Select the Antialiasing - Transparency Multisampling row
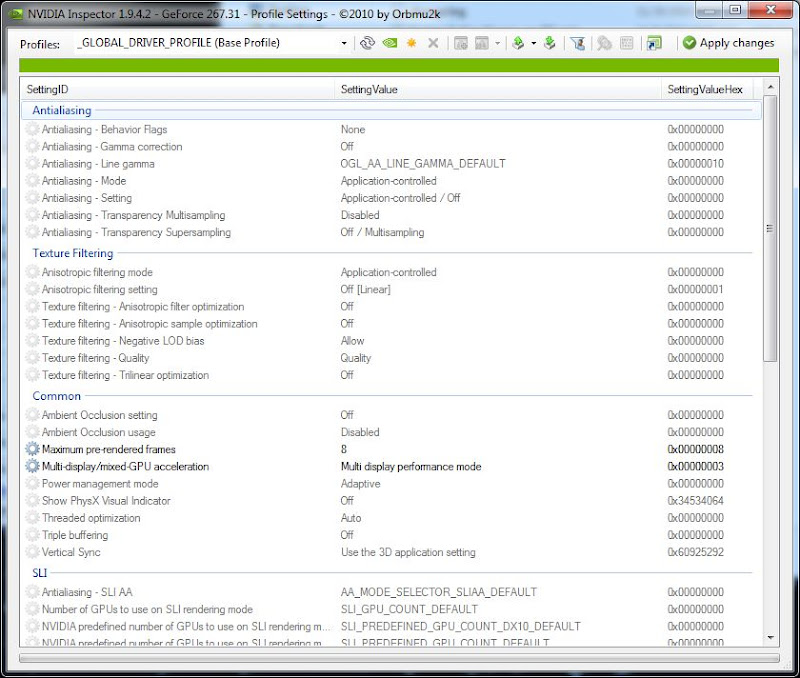This screenshot has width=800, height=678. pos(391,215)
